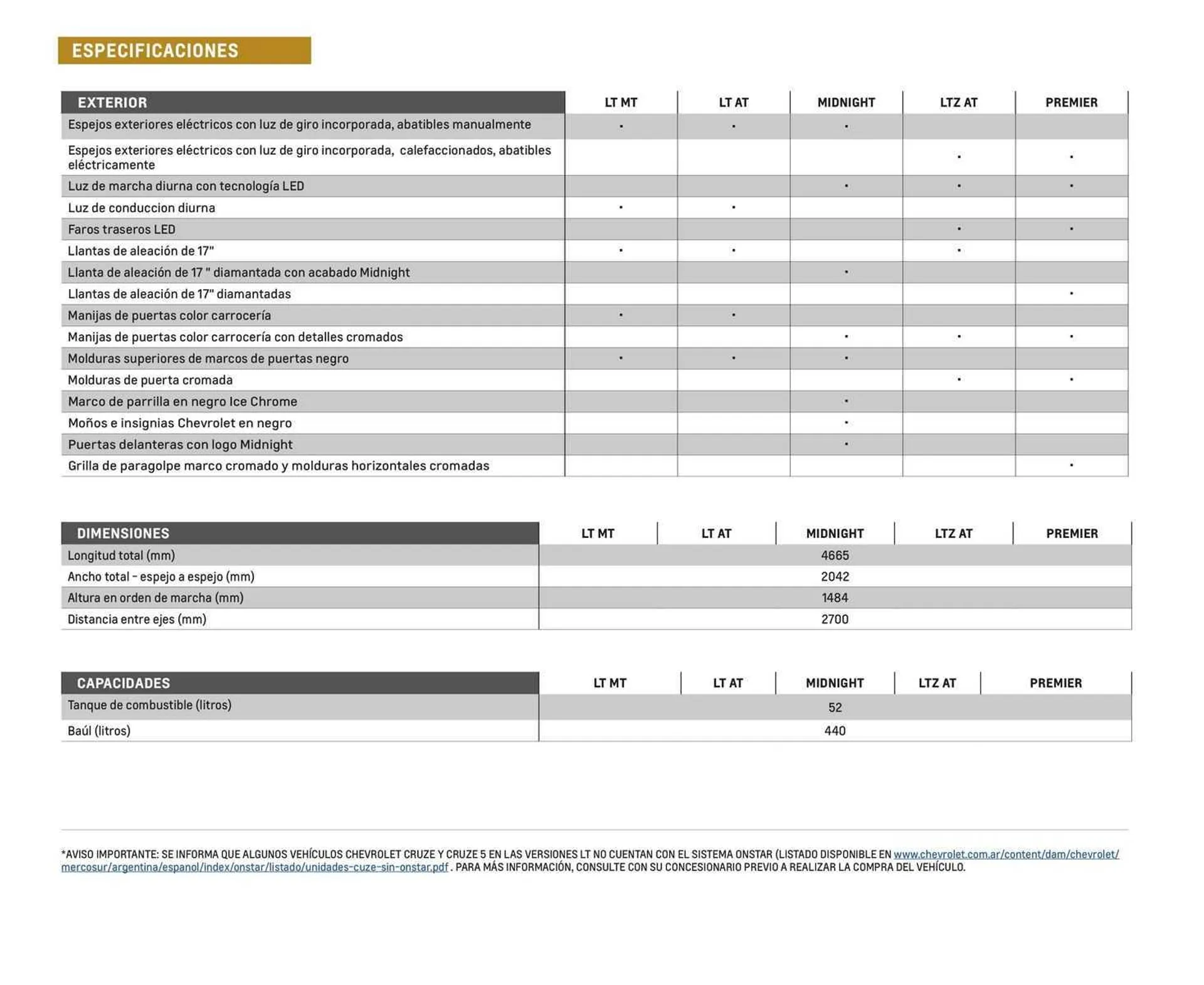Click the Dimensiones table's PREMIER column header
1204x985 pixels.
click(1072, 534)
